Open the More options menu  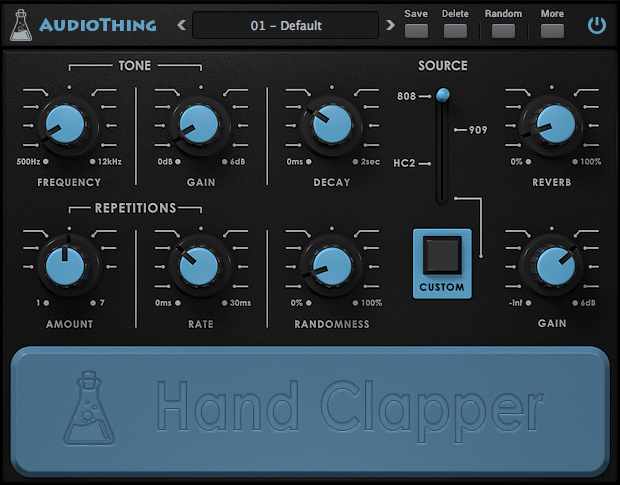point(552,31)
